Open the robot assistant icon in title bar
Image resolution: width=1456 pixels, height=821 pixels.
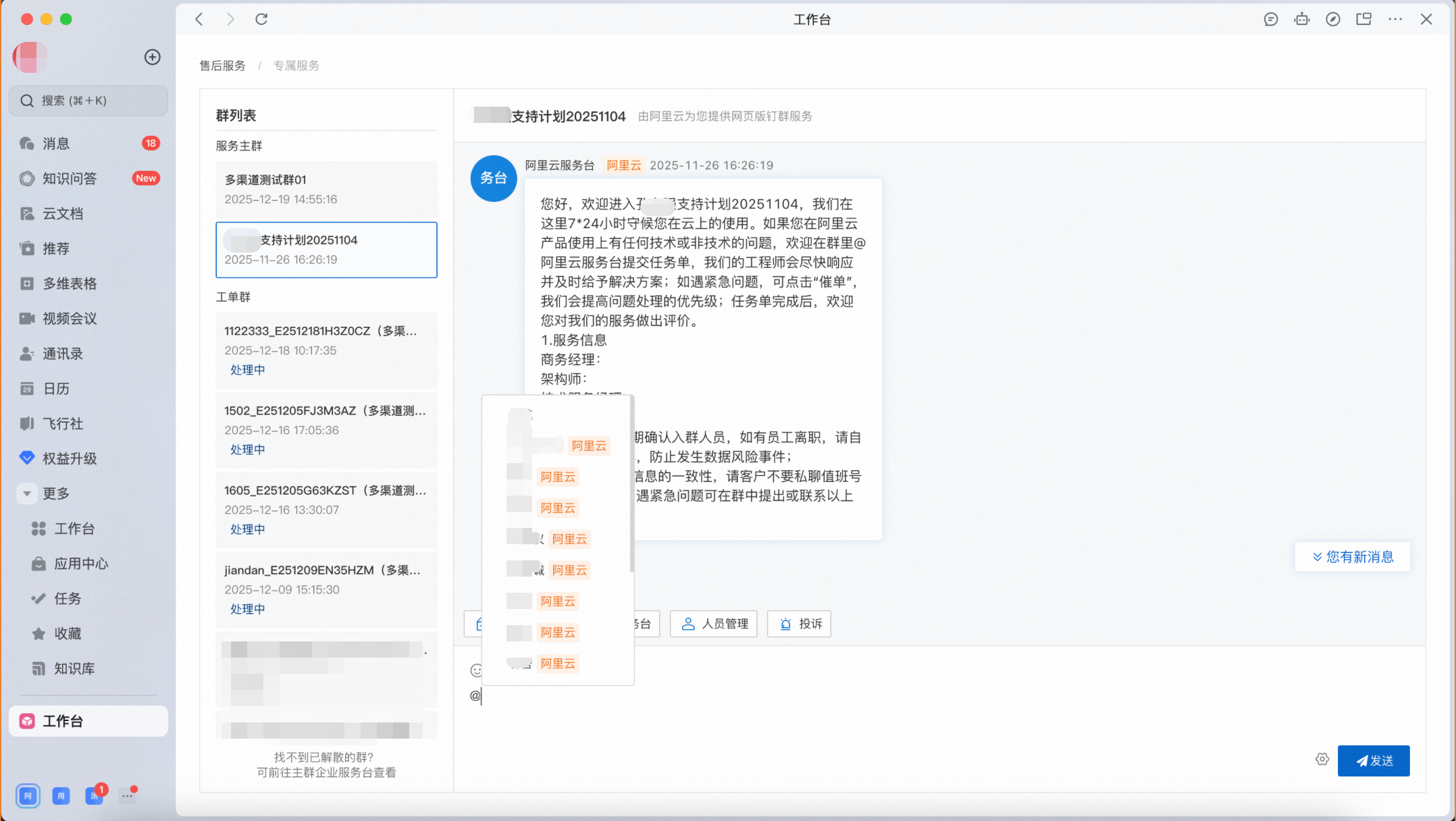(1302, 20)
